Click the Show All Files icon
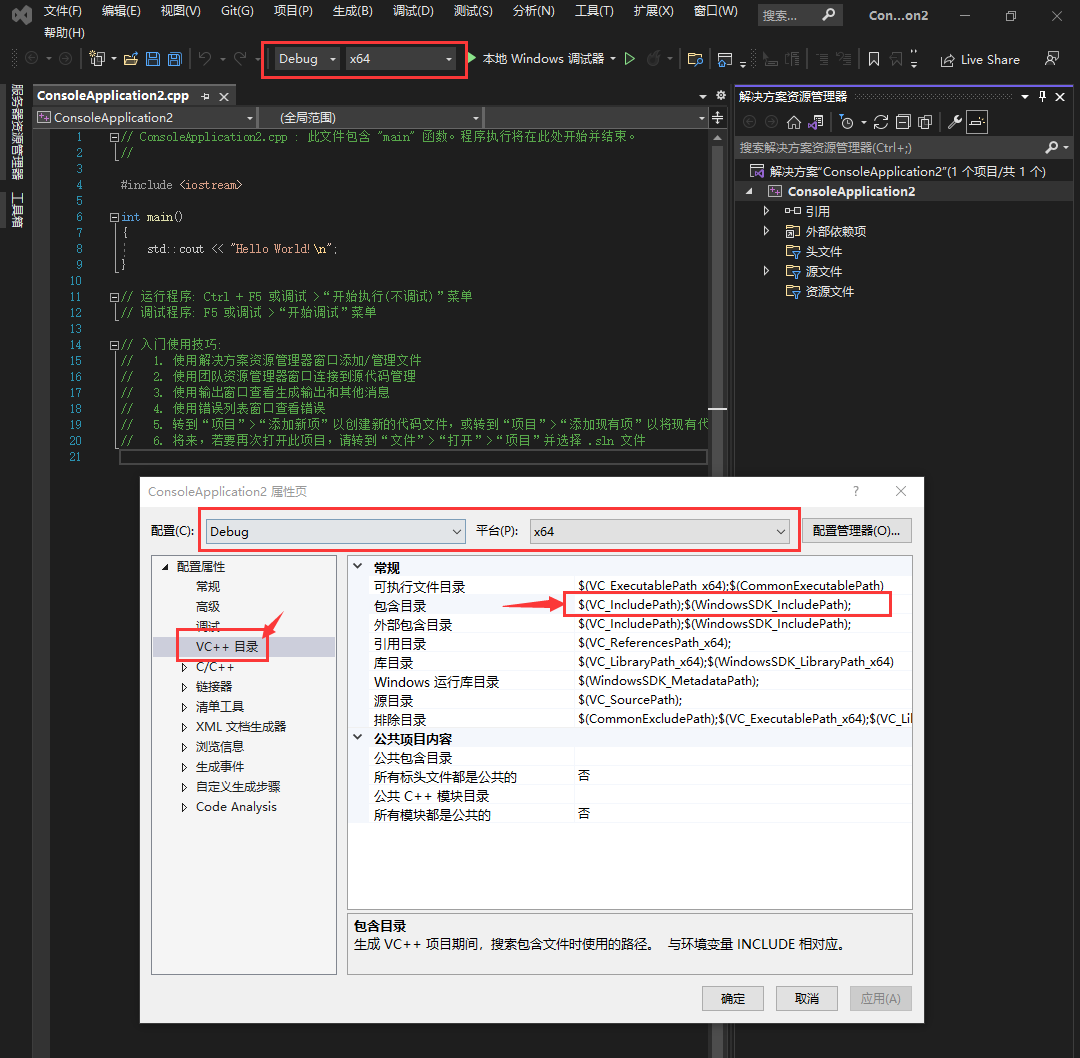 [x=925, y=122]
